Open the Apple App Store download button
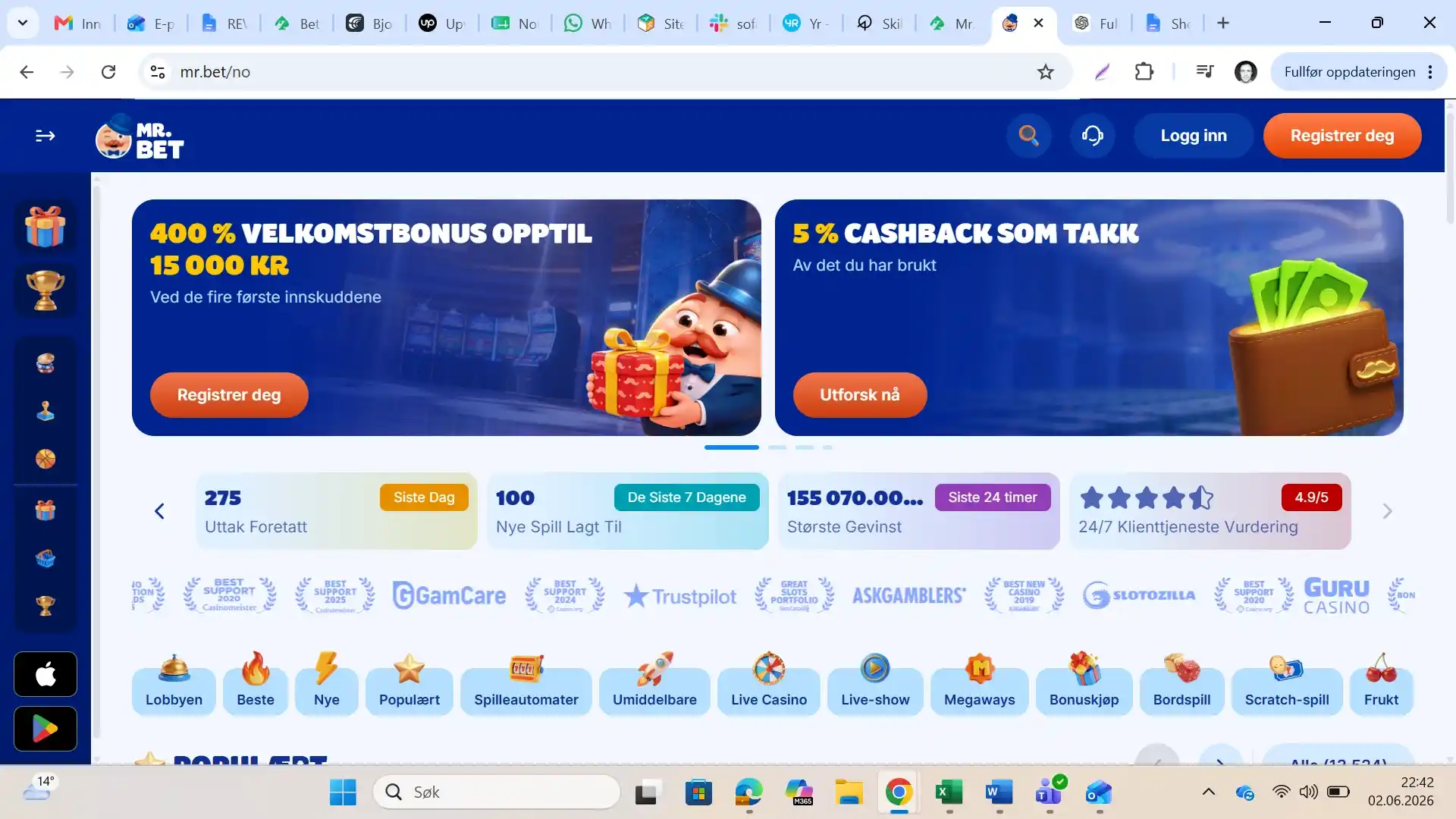The height and width of the screenshot is (819, 1456). pos(45,674)
